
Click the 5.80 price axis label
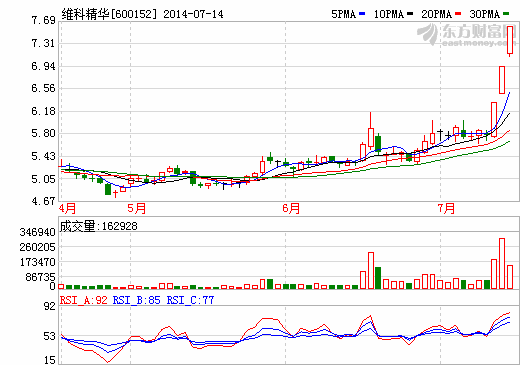point(43,133)
